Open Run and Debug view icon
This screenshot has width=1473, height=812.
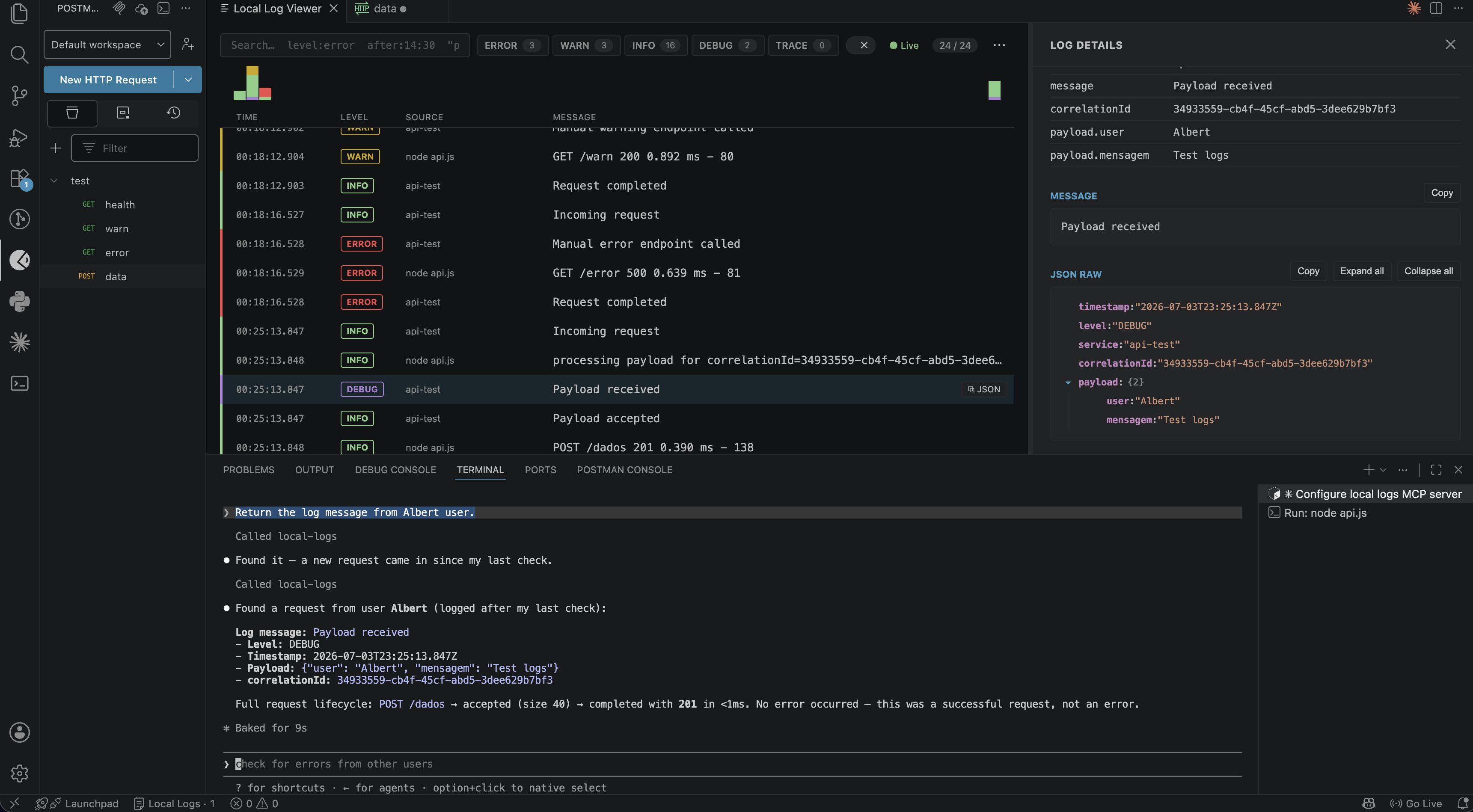click(19, 137)
